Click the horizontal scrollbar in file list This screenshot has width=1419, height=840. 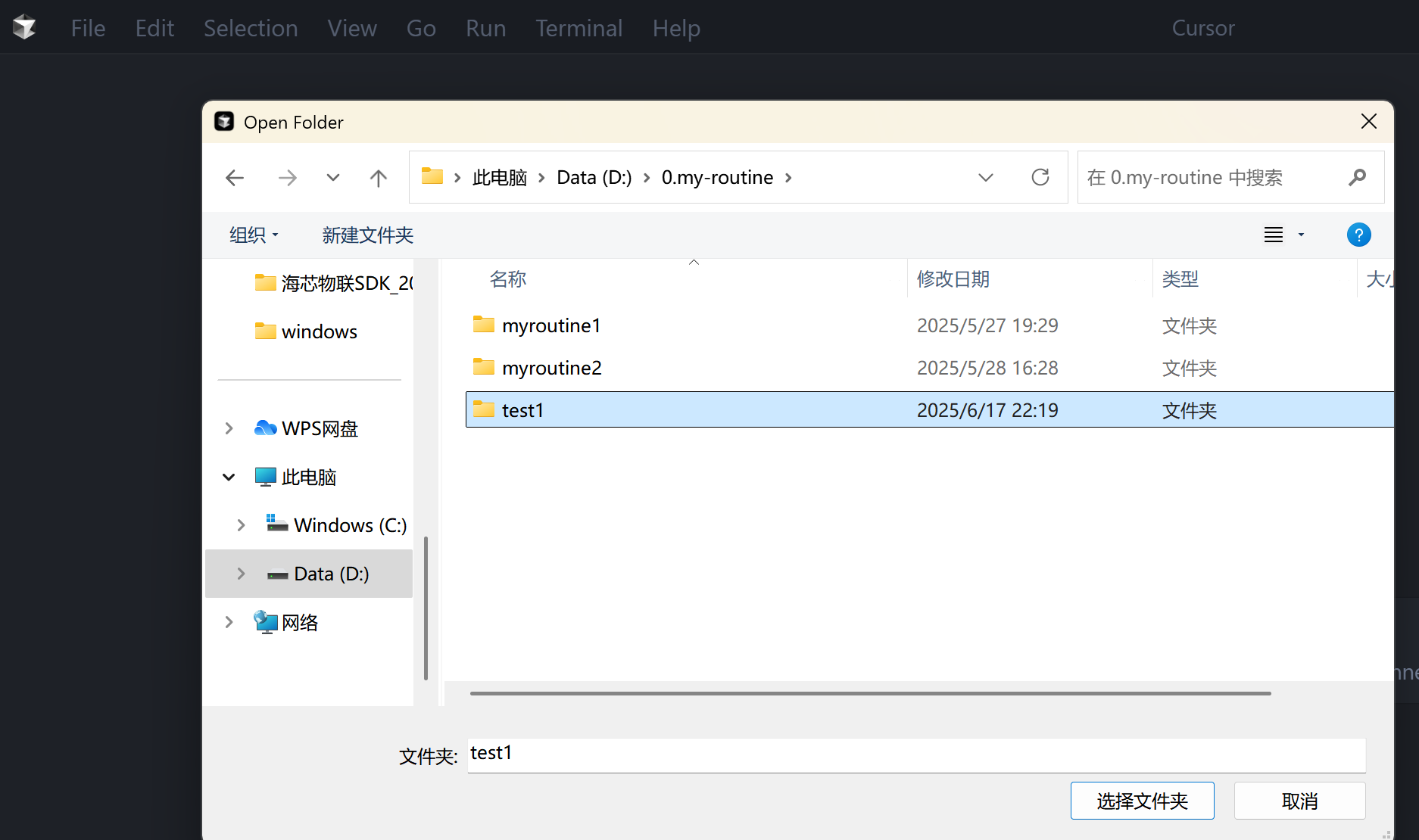tap(871, 693)
